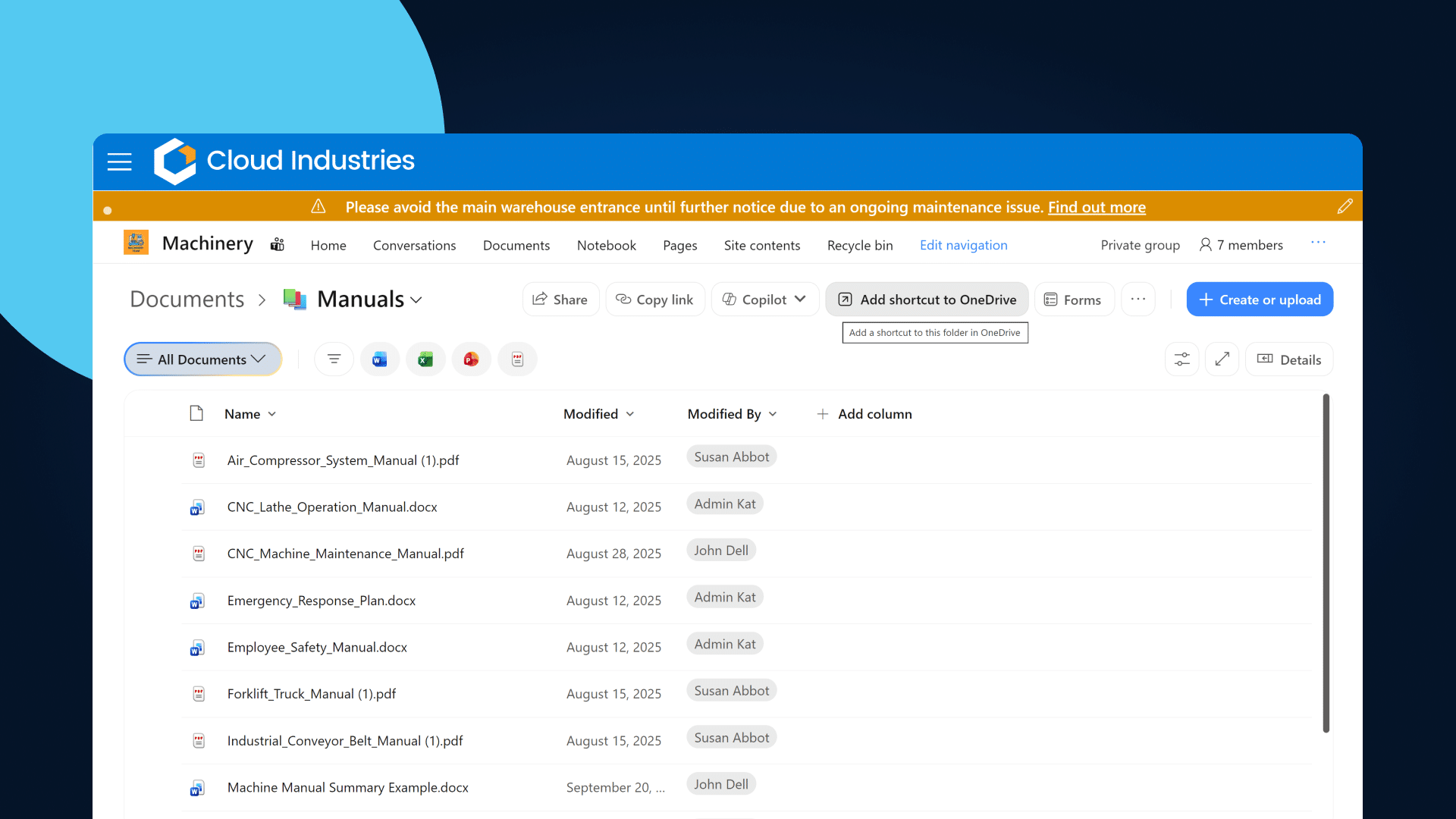This screenshot has height=819, width=1456.
Task: Click the Edit navigation link
Action: 964,245
